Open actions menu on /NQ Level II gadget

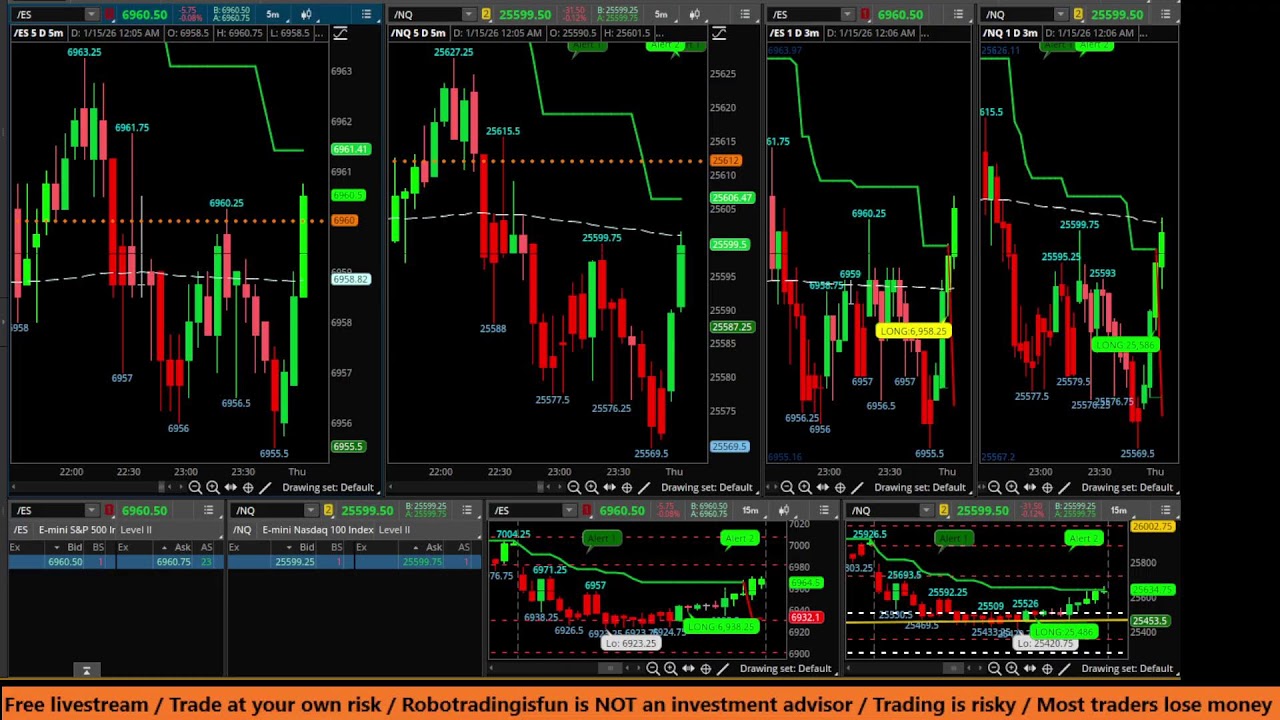tap(466, 510)
